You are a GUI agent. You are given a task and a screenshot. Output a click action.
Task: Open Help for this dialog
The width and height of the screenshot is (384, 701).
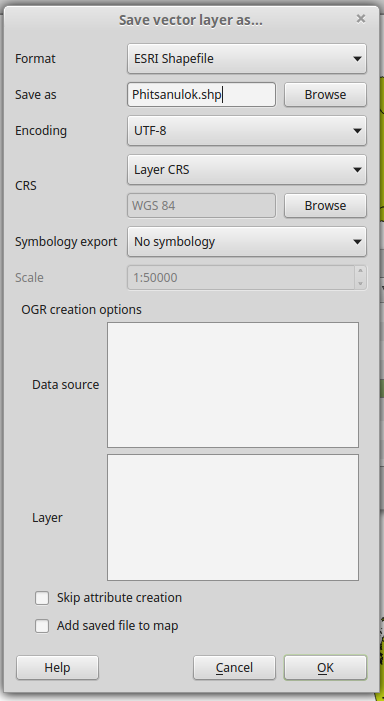[x=57, y=668]
